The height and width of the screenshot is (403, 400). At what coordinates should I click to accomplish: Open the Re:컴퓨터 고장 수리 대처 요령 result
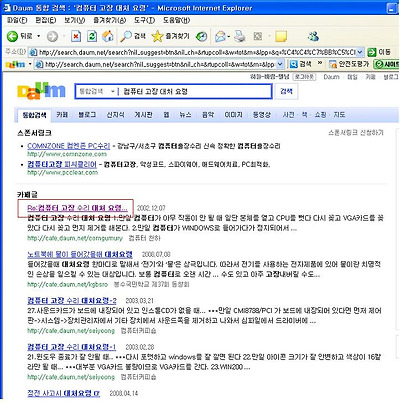point(77,208)
